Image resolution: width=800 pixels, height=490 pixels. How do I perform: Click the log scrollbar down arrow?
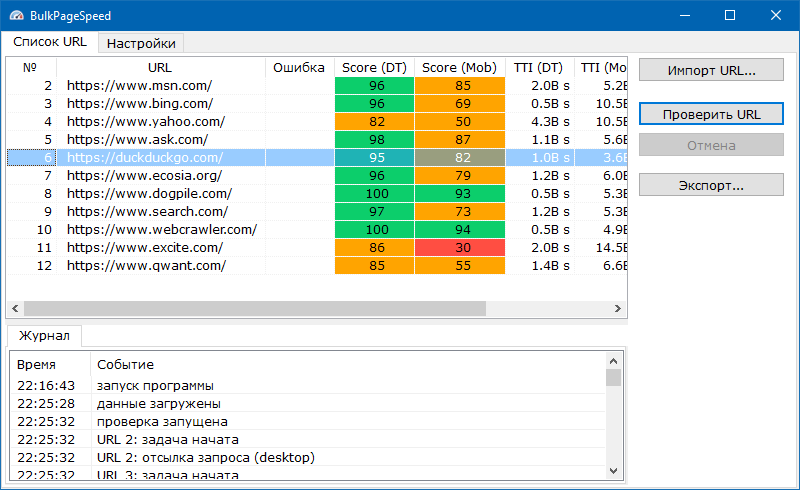pos(613,471)
